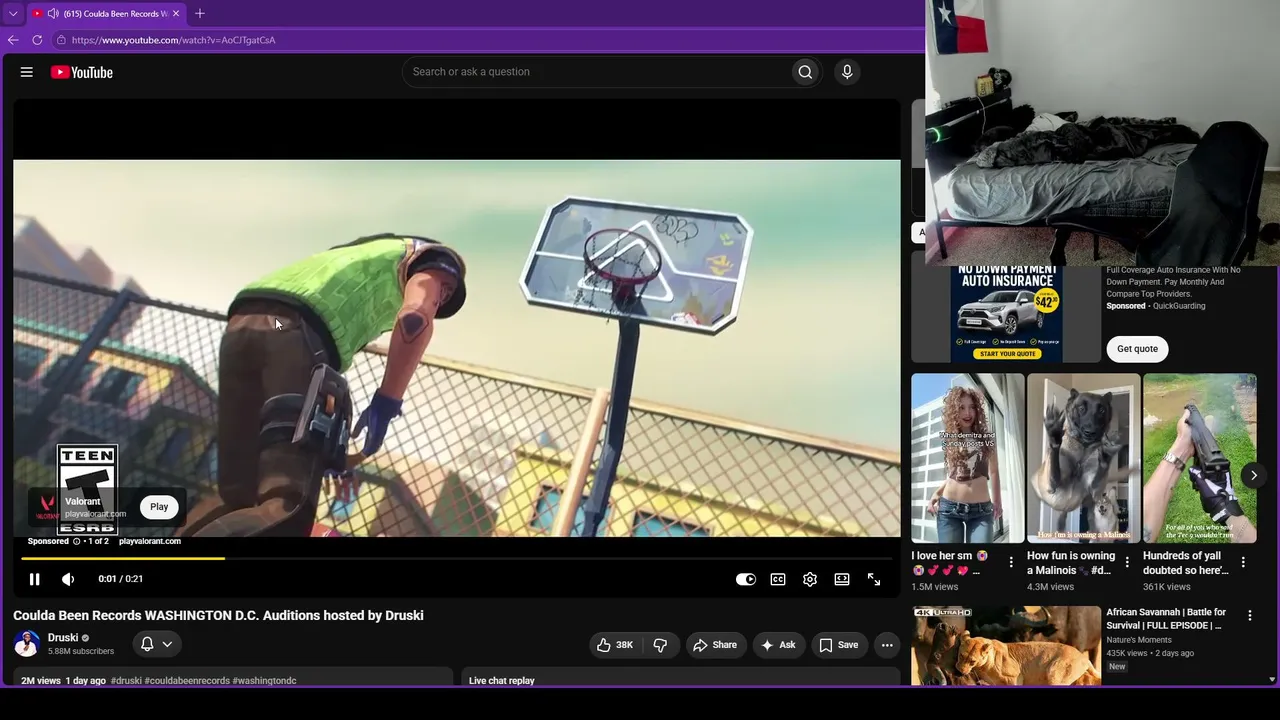Click the Nature's Moments channel name
This screenshot has width=1280, height=720.
[x=1139, y=640]
